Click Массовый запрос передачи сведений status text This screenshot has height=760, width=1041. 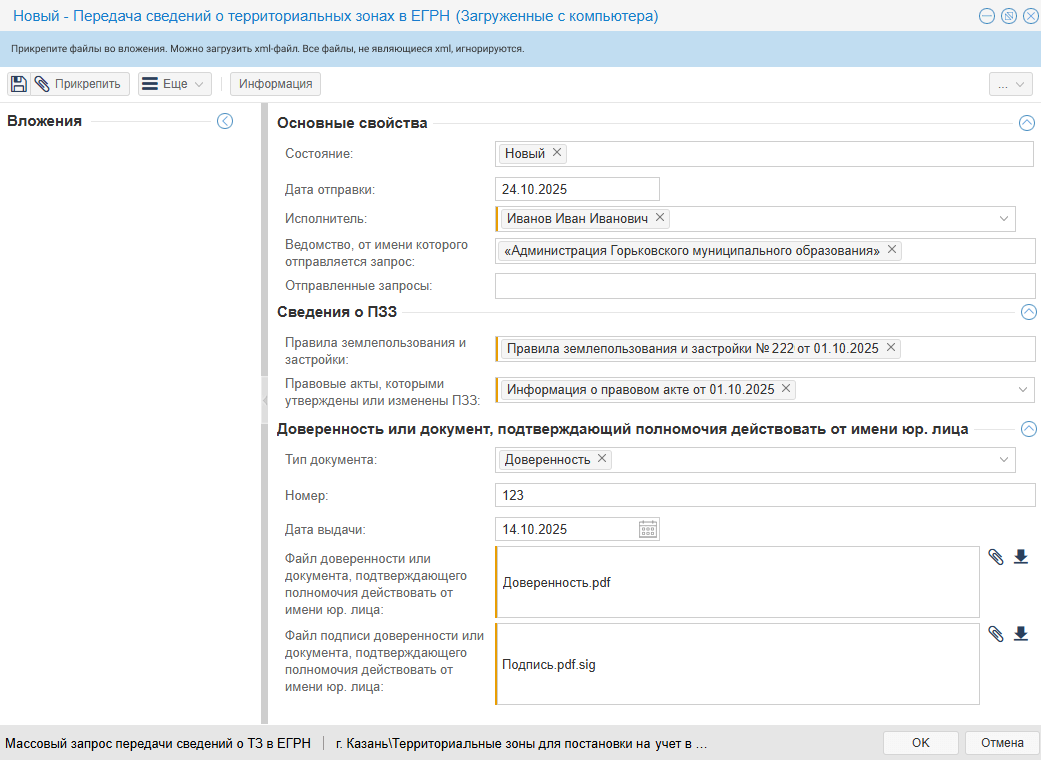158,743
